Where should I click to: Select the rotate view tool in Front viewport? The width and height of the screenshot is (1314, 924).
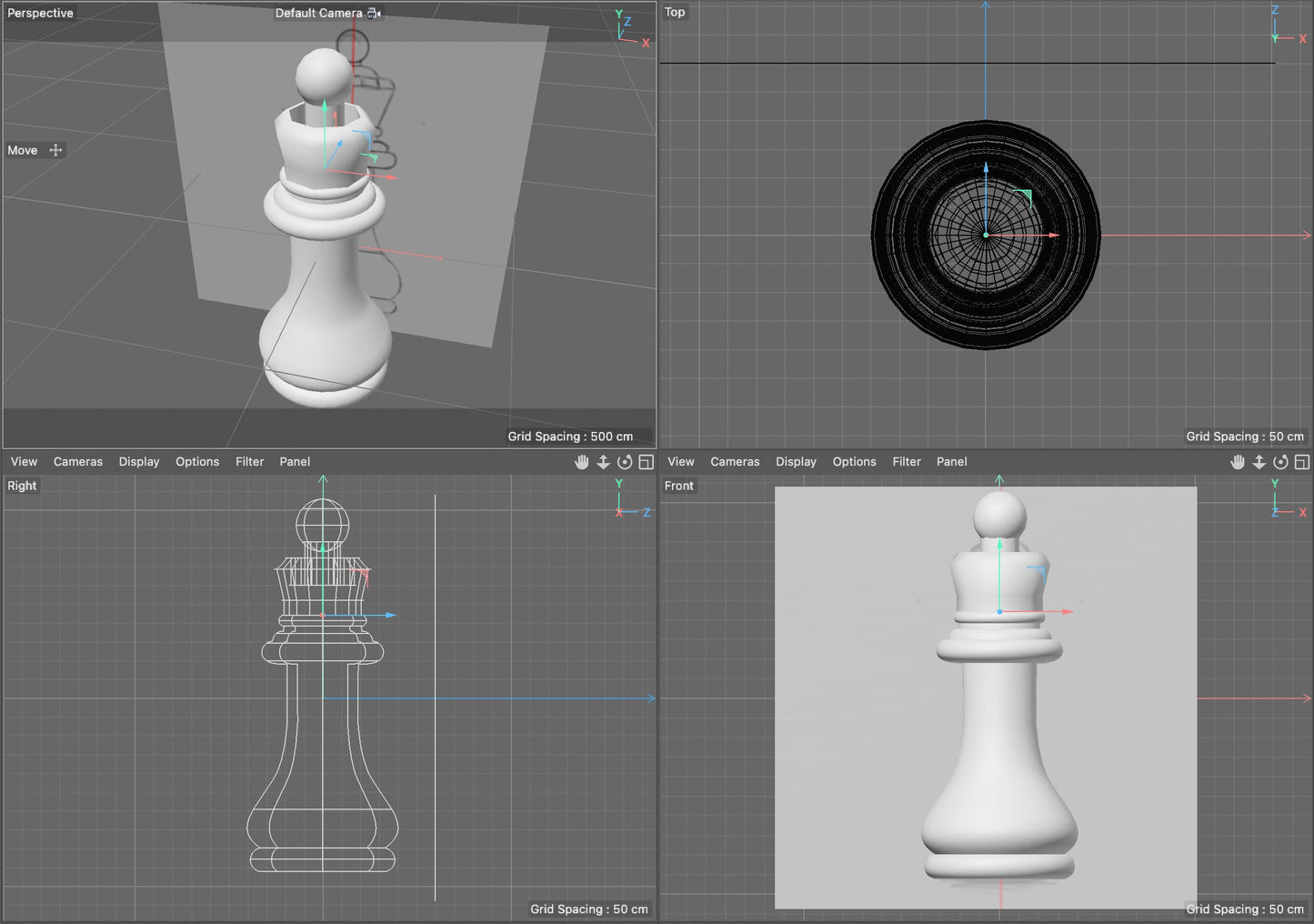[1281, 461]
